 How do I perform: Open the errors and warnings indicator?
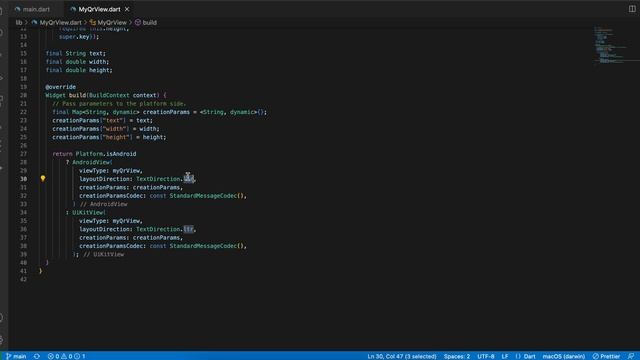[66, 356]
